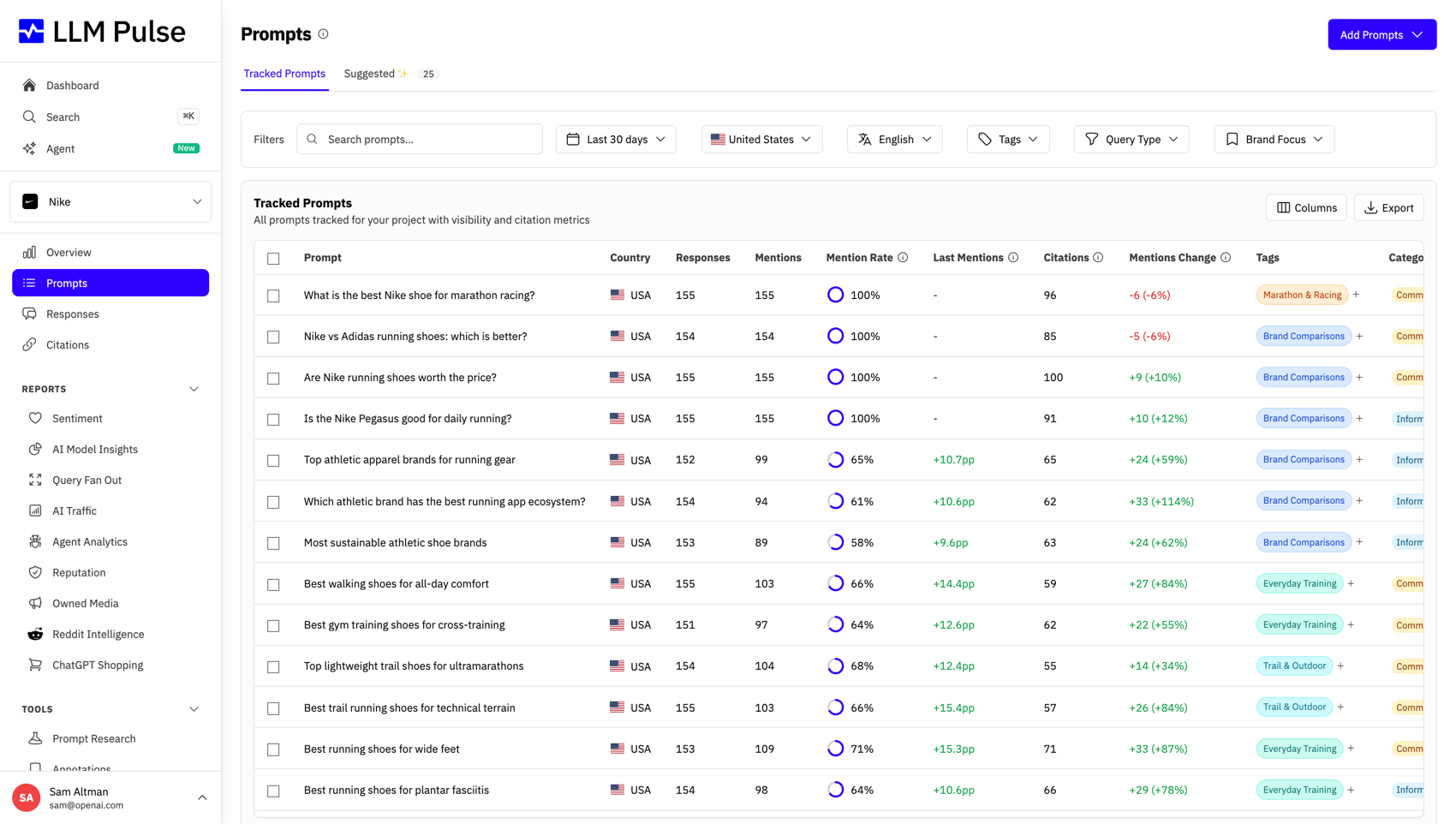1456x824 pixels.
Task: Click the Add Prompts button
Action: coord(1381,34)
